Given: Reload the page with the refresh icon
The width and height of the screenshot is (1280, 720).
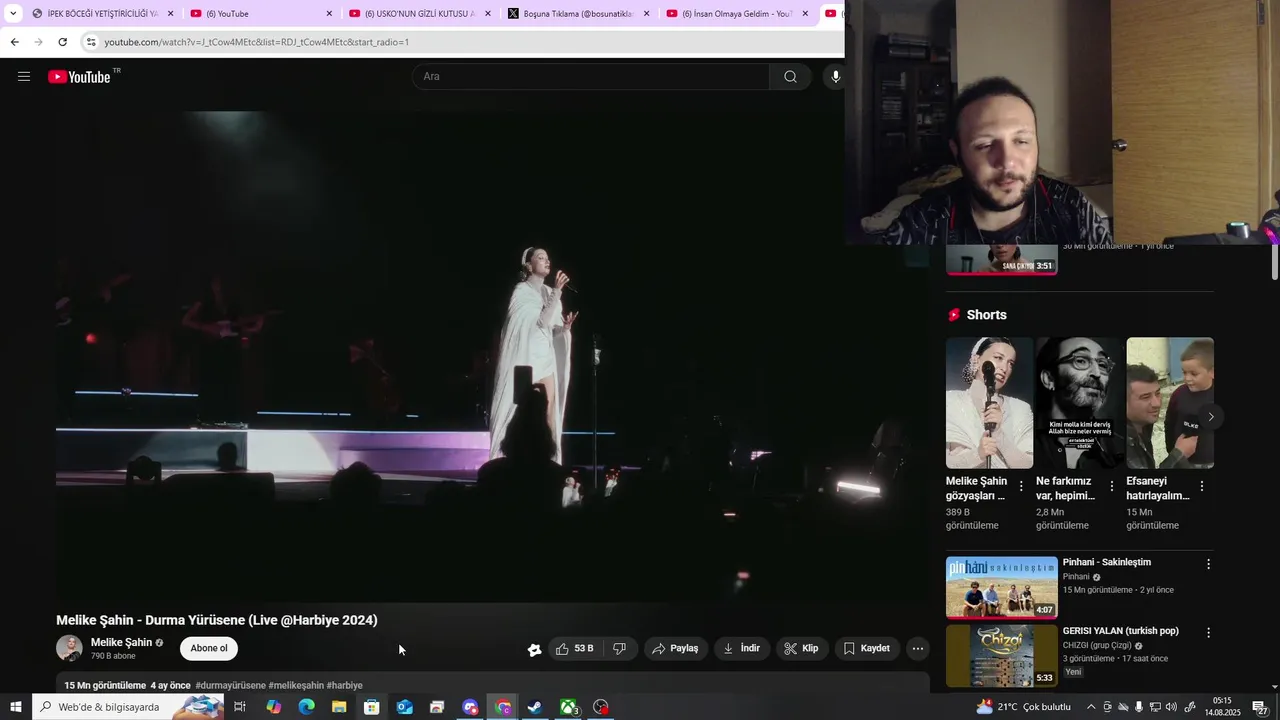Looking at the screenshot, I should tap(62, 42).
